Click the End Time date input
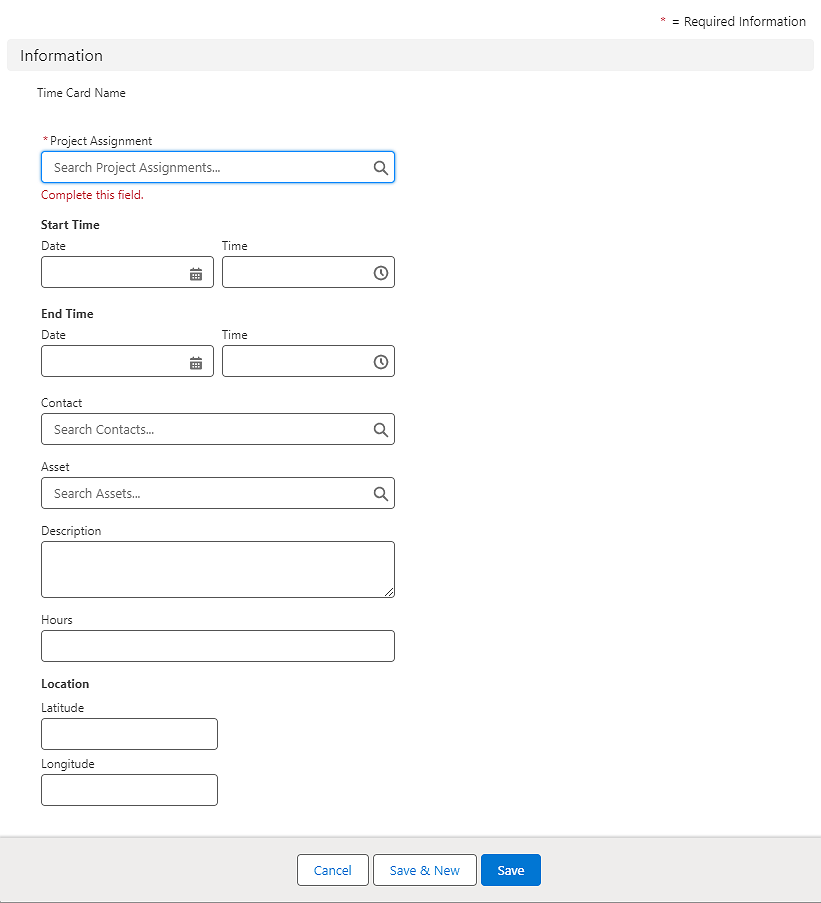 click(x=112, y=362)
